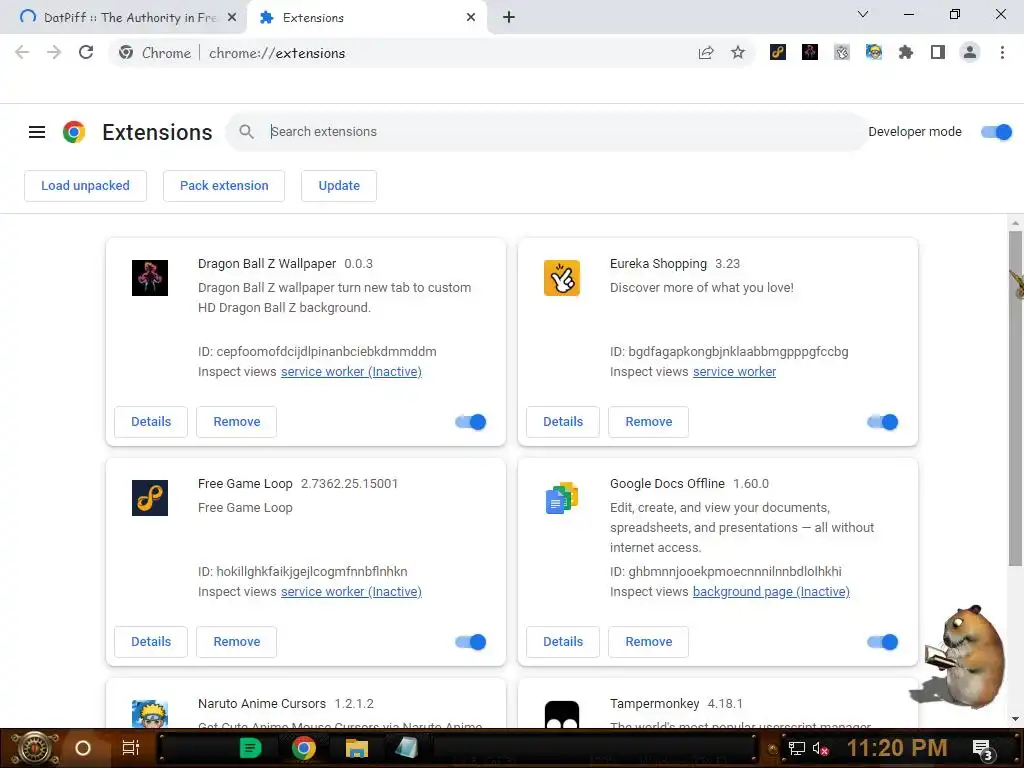Close the Extensions tab
This screenshot has width=1024, height=768.
pyautogui.click(x=471, y=18)
